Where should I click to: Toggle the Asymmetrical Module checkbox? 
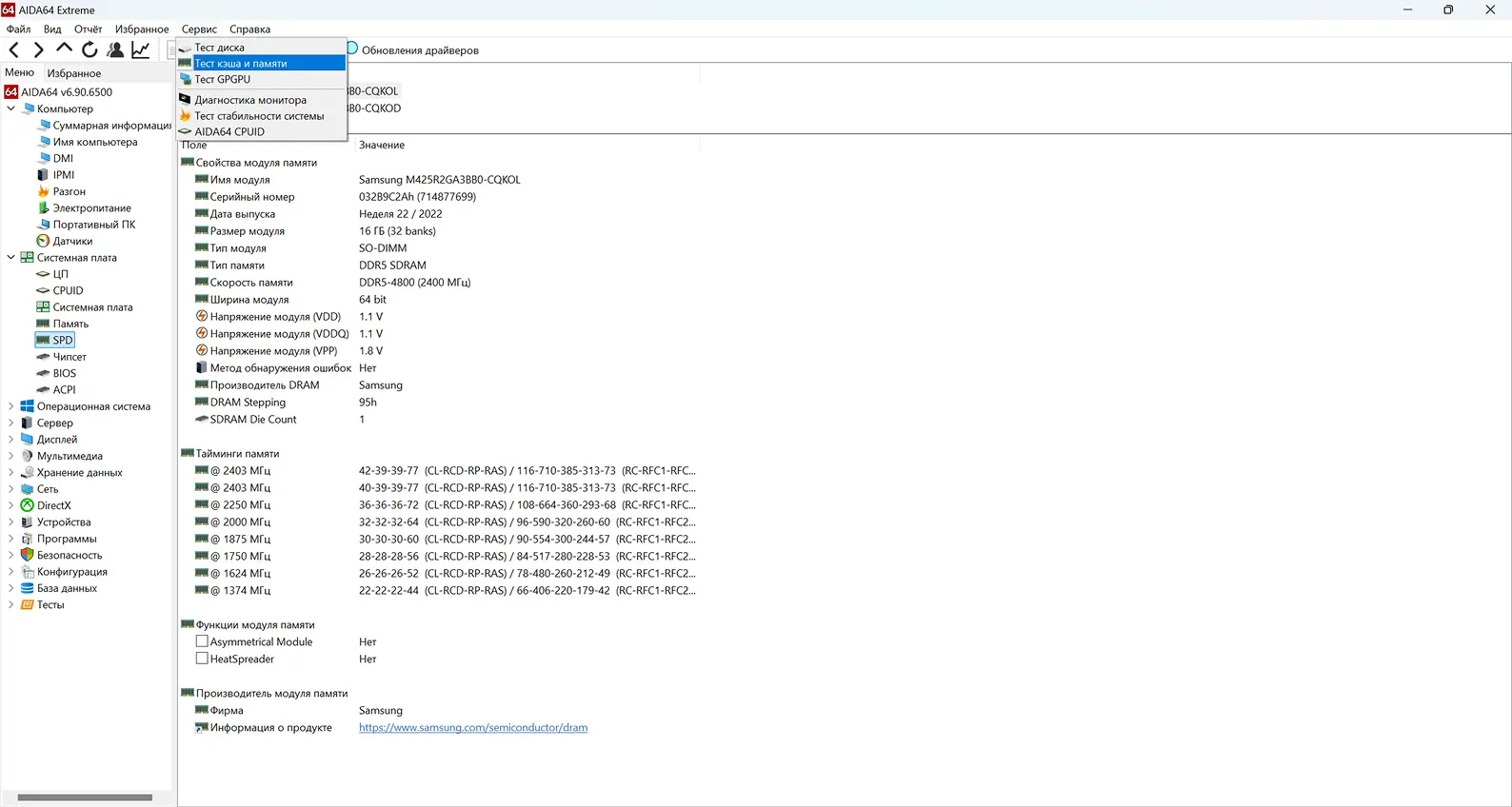202,641
